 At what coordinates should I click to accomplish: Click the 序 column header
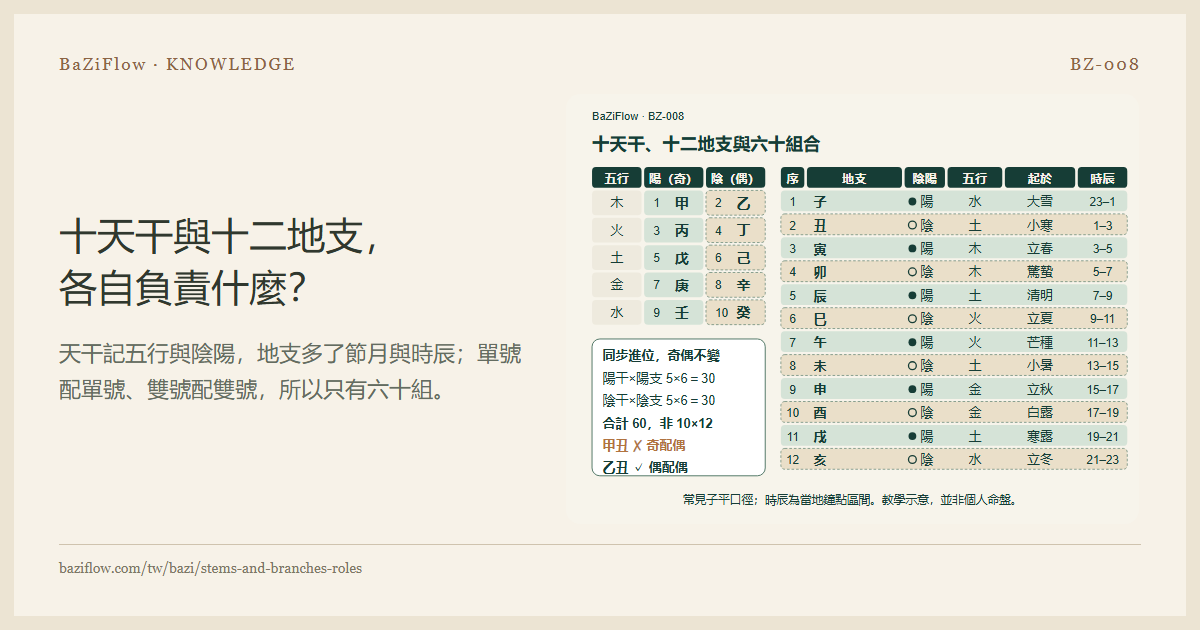point(792,178)
